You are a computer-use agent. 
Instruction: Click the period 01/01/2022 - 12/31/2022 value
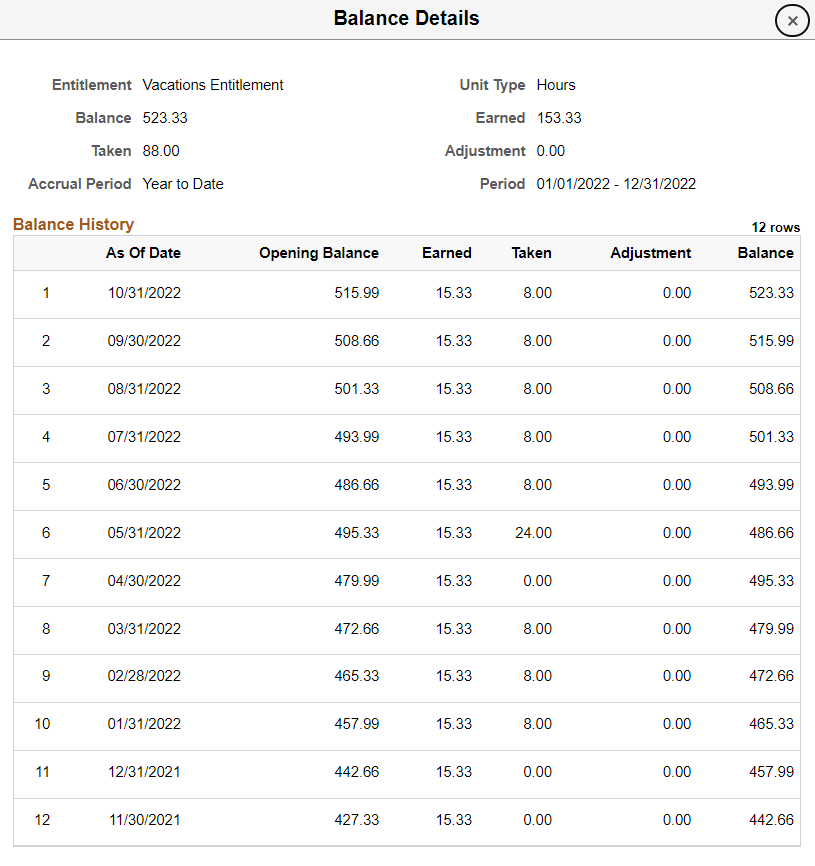pyautogui.click(x=616, y=184)
